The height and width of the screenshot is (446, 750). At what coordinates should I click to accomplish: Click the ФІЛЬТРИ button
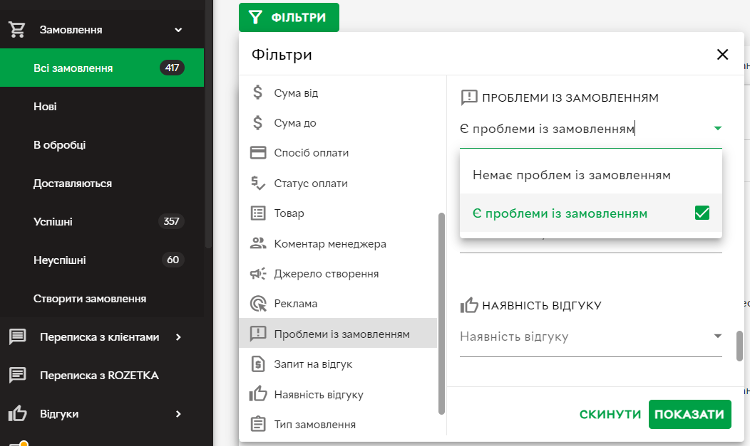(289, 18)
